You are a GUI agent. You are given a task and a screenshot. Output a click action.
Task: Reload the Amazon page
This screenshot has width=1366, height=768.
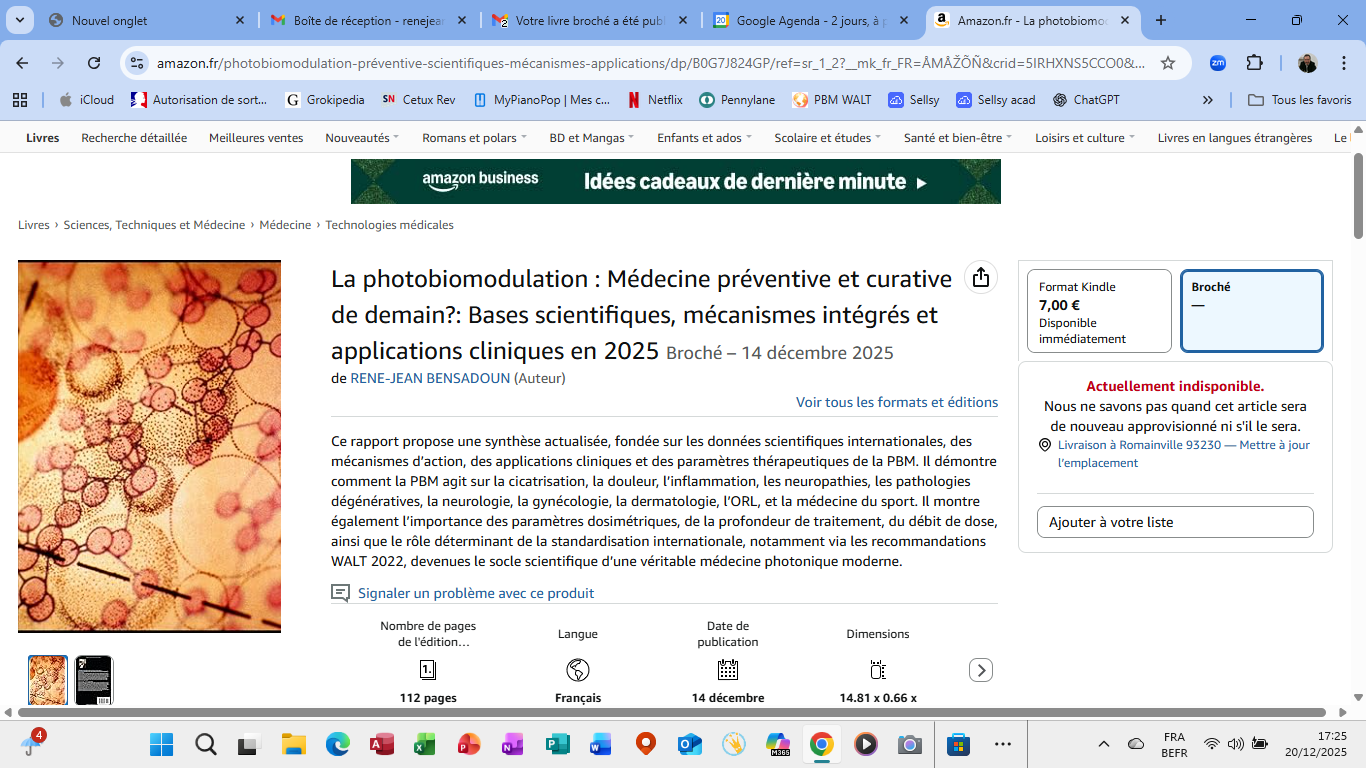click(x=94, y=63)
